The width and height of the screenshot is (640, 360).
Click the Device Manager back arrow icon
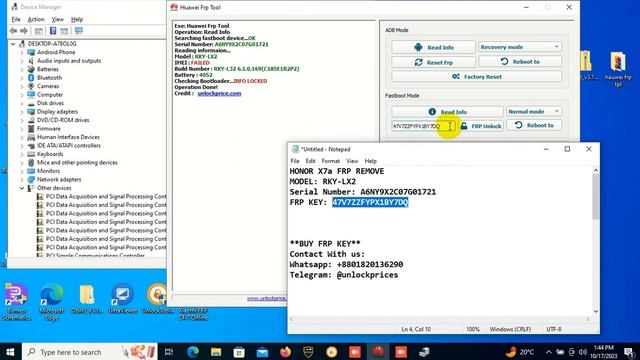[x=13, y=31]
